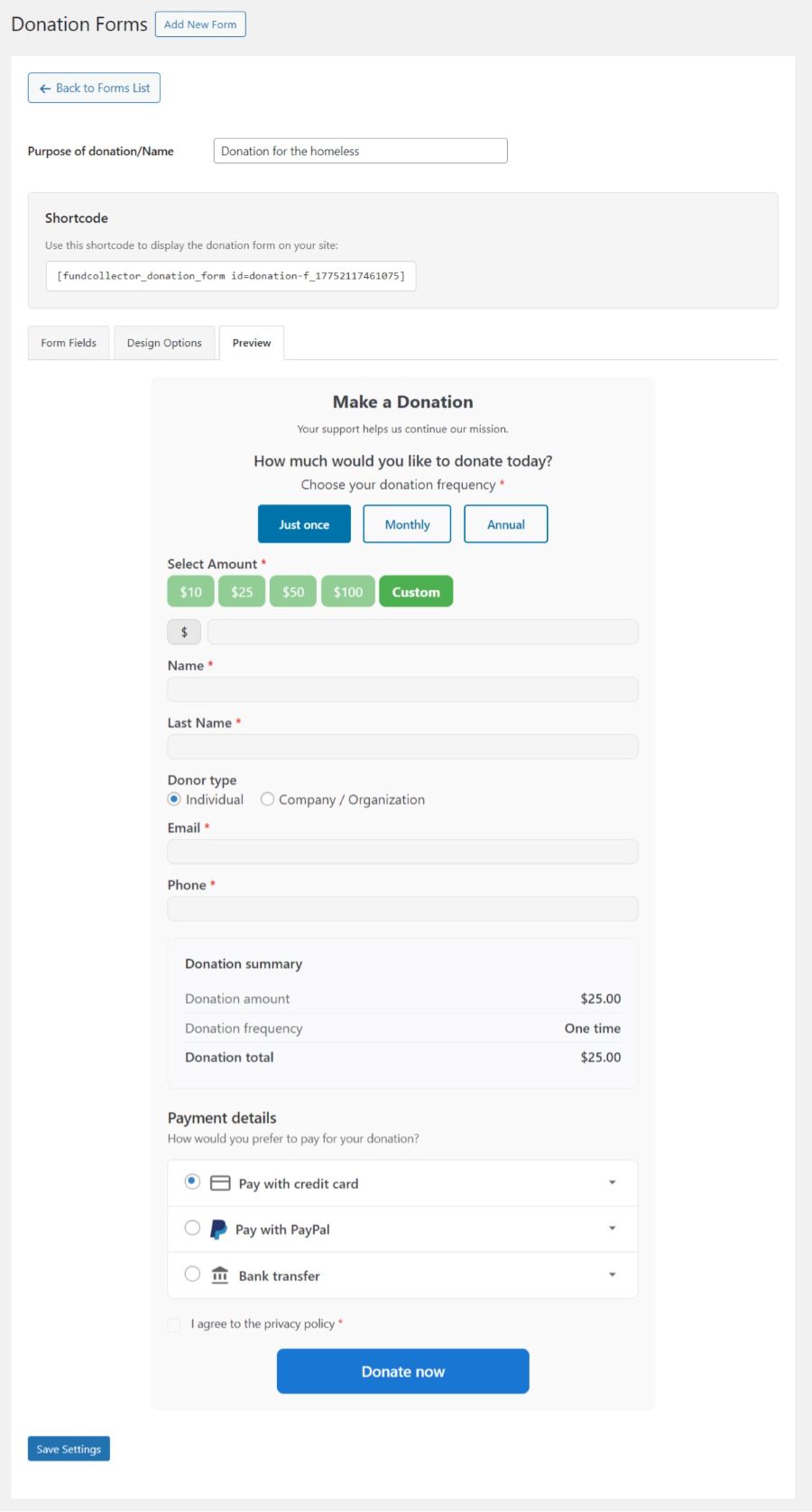The image size is (812, 1512).
Task: Click the PayPal logo icon
Action: point(217,1228)
